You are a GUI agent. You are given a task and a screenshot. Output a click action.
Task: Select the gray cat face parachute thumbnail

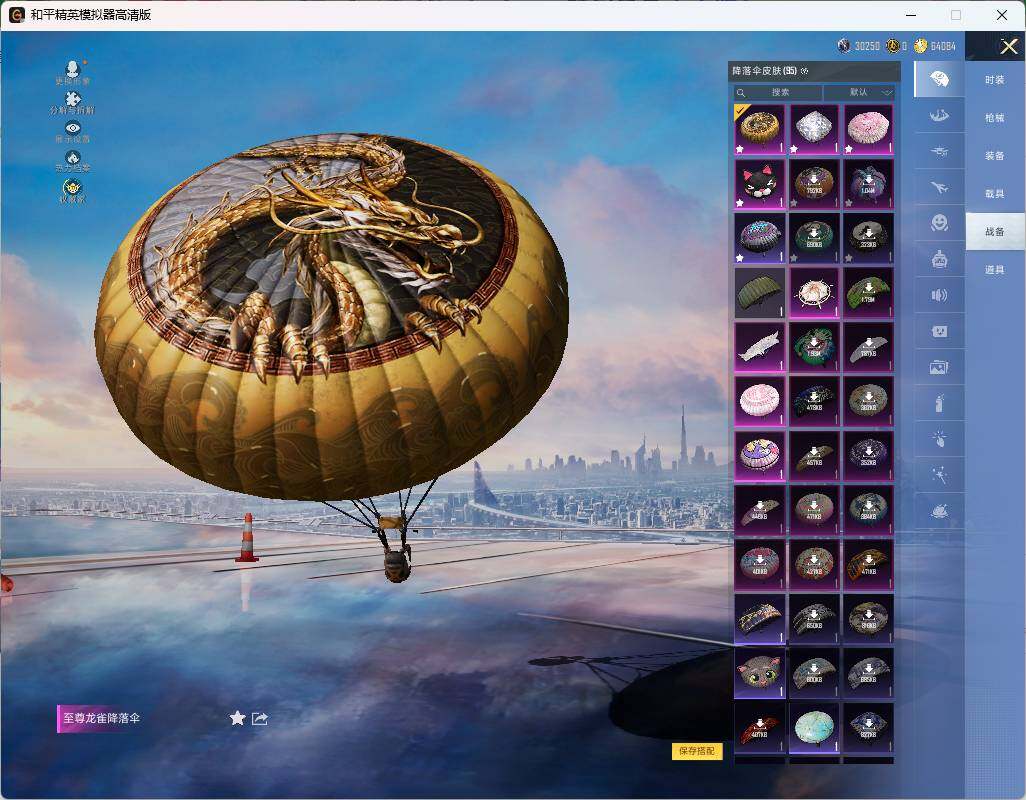760,673
